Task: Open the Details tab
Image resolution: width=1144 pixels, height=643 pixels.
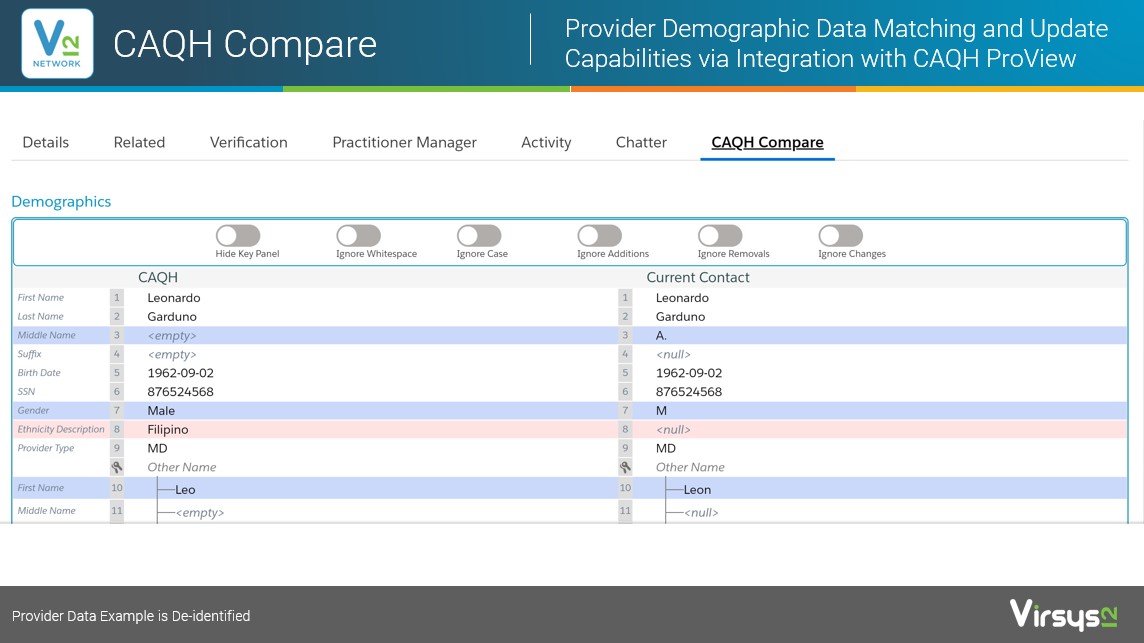Action: (x=46, y=142)
